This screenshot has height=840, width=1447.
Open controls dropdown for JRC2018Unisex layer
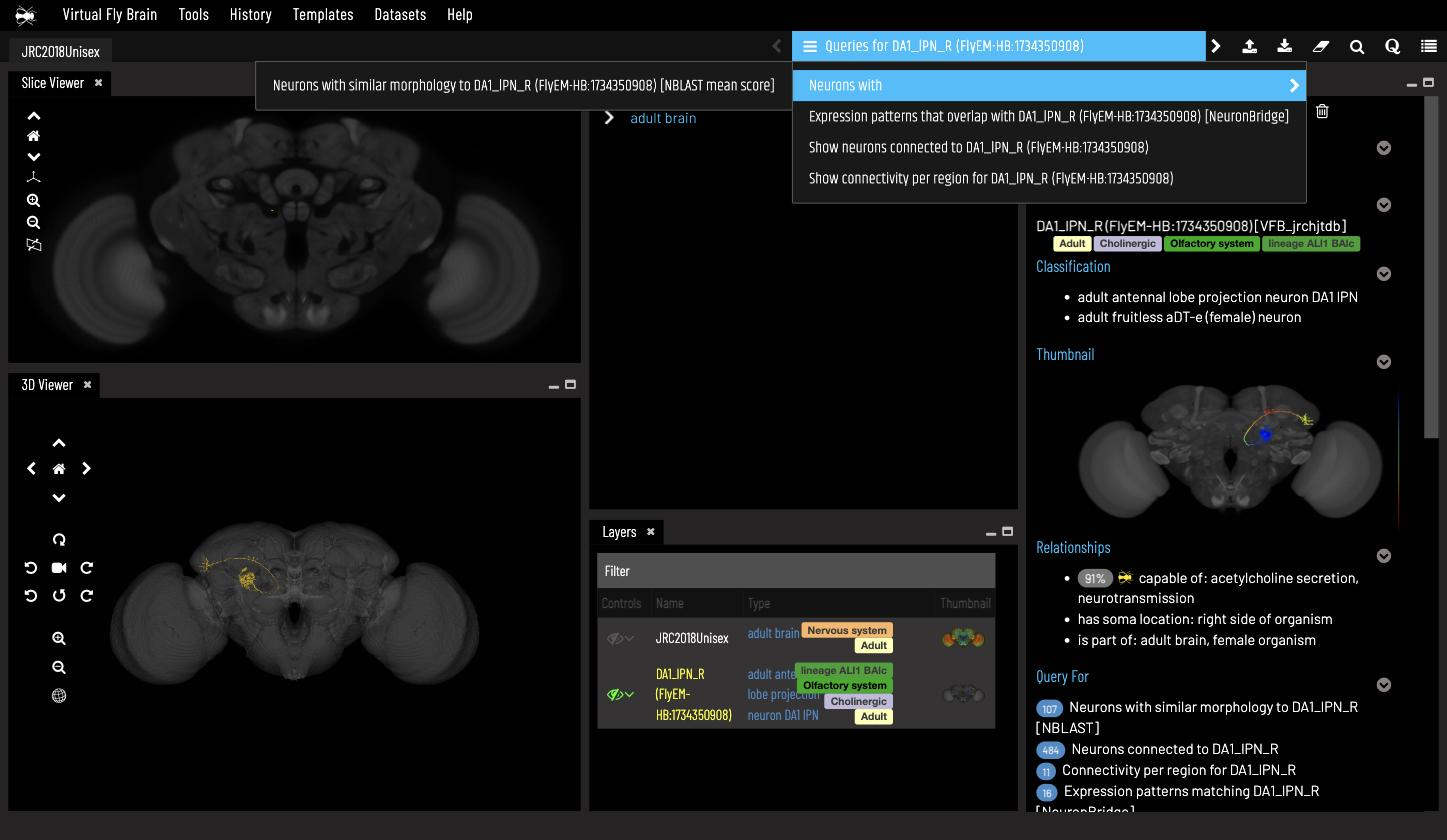tap(629, 638)
